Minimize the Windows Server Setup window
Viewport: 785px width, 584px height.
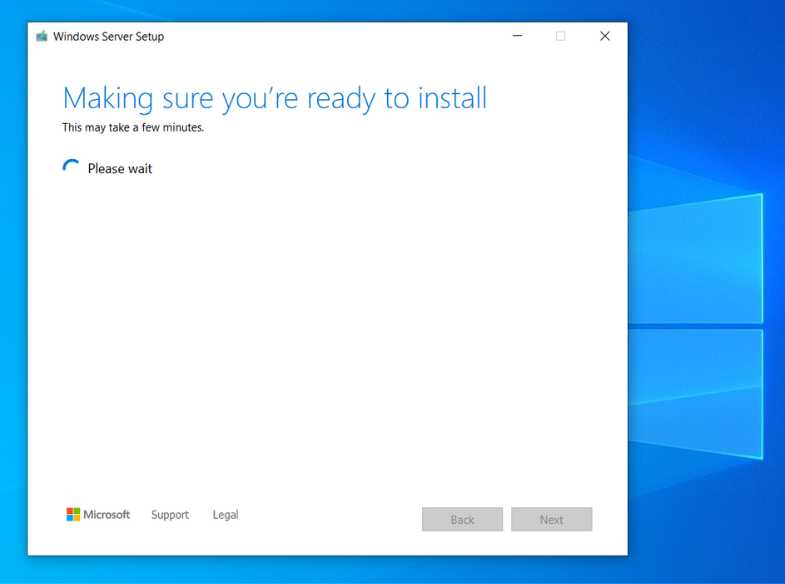[x=517, y=36]
